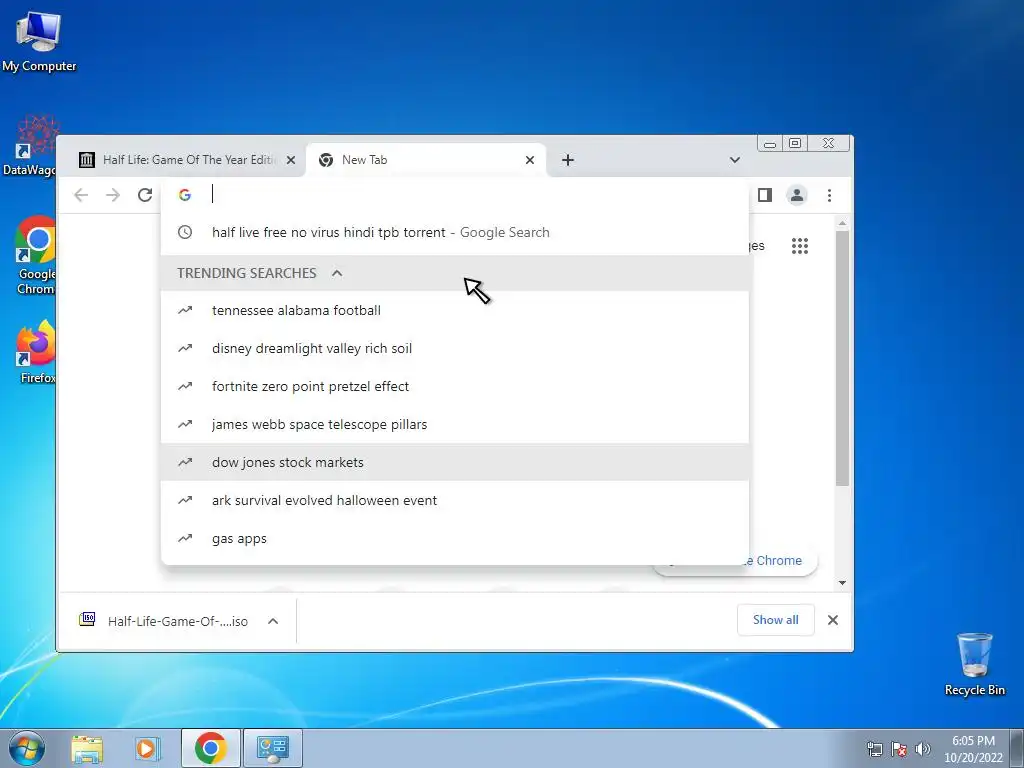The height and width of the screenshot is (768, 1024).
Task: Select the Firefox desktop shortcut
Action: tap(37, 353)
